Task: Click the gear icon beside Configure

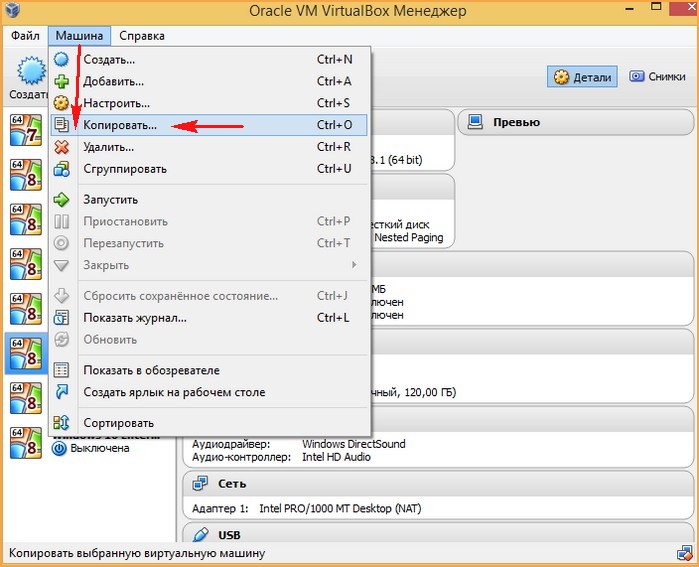Action: click(62, 103)
